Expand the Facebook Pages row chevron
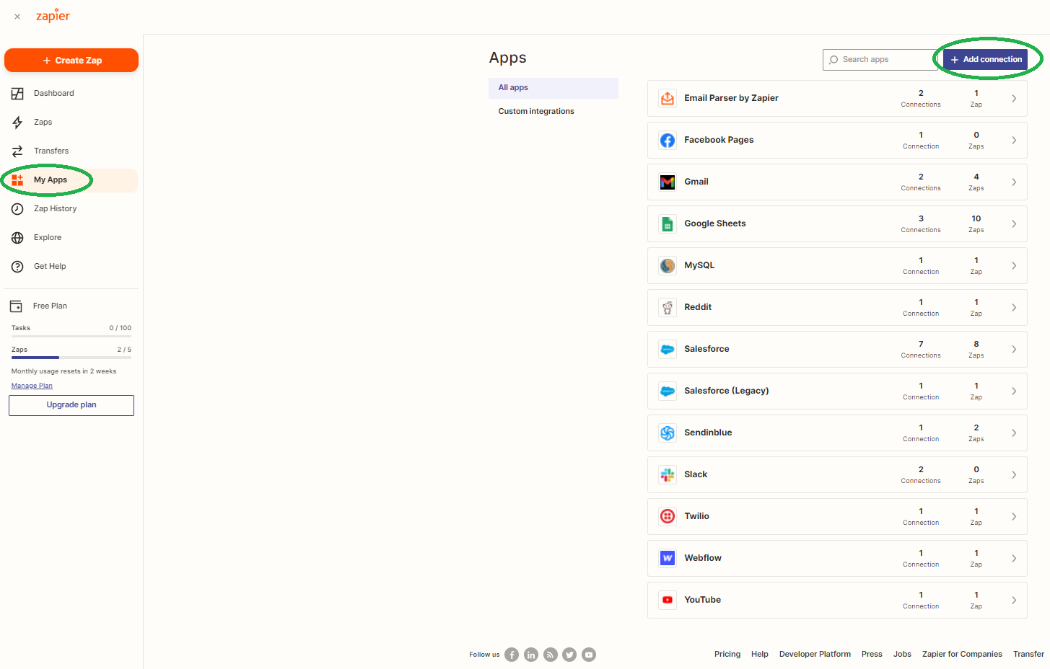This screenshot has width=1050, height=669. tap(1014, 140)
